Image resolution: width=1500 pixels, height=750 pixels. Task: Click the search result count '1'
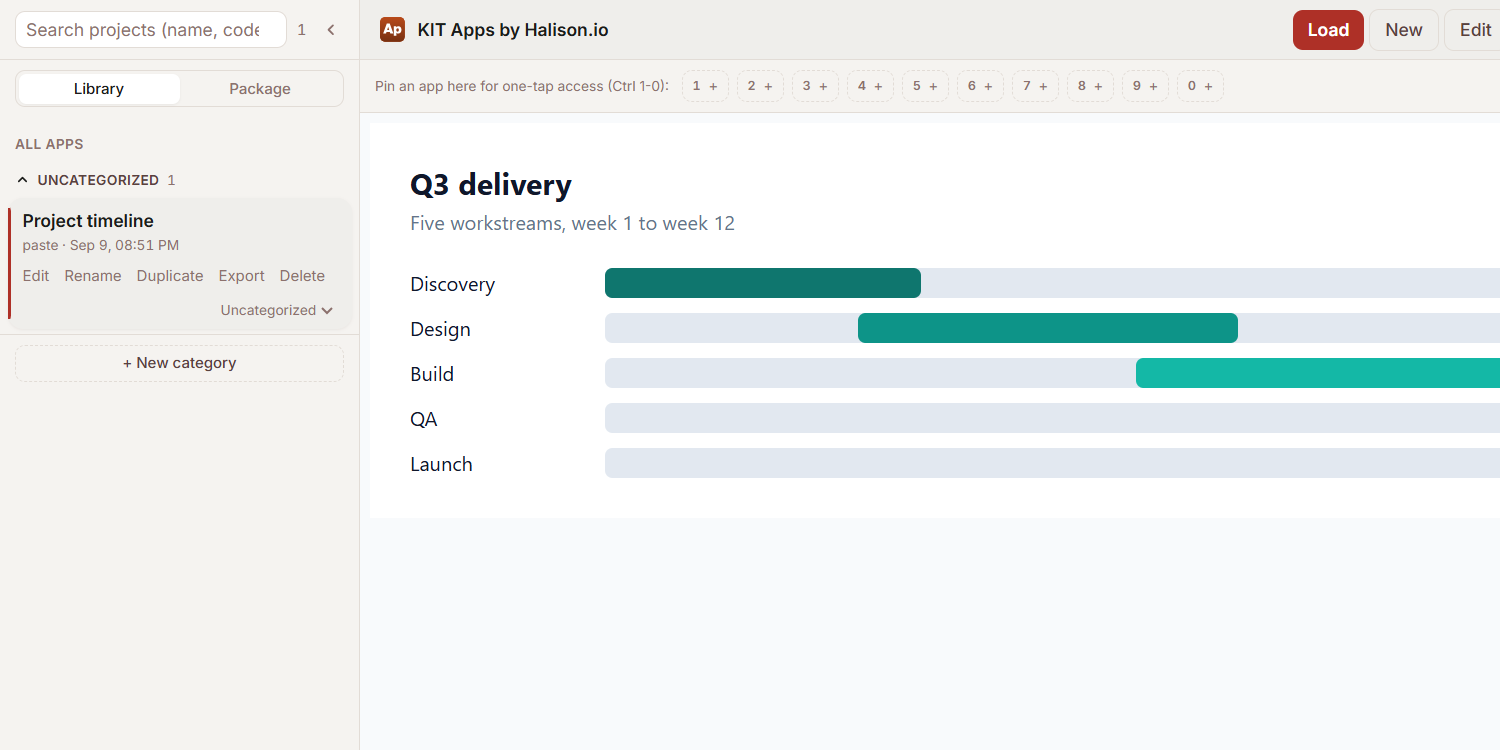[x=302, y=30]
